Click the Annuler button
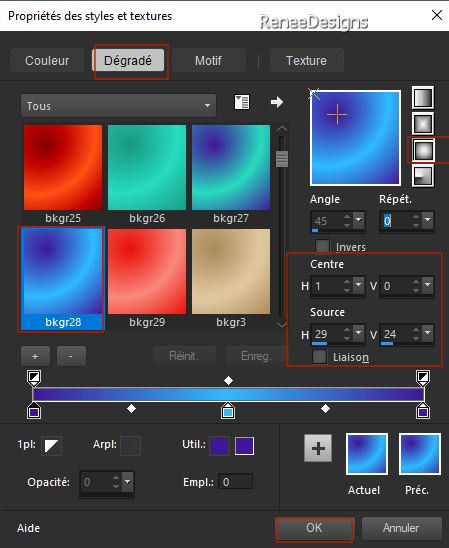Image resolution: width=449 pixels, height=548 pixels. (401, 528)
